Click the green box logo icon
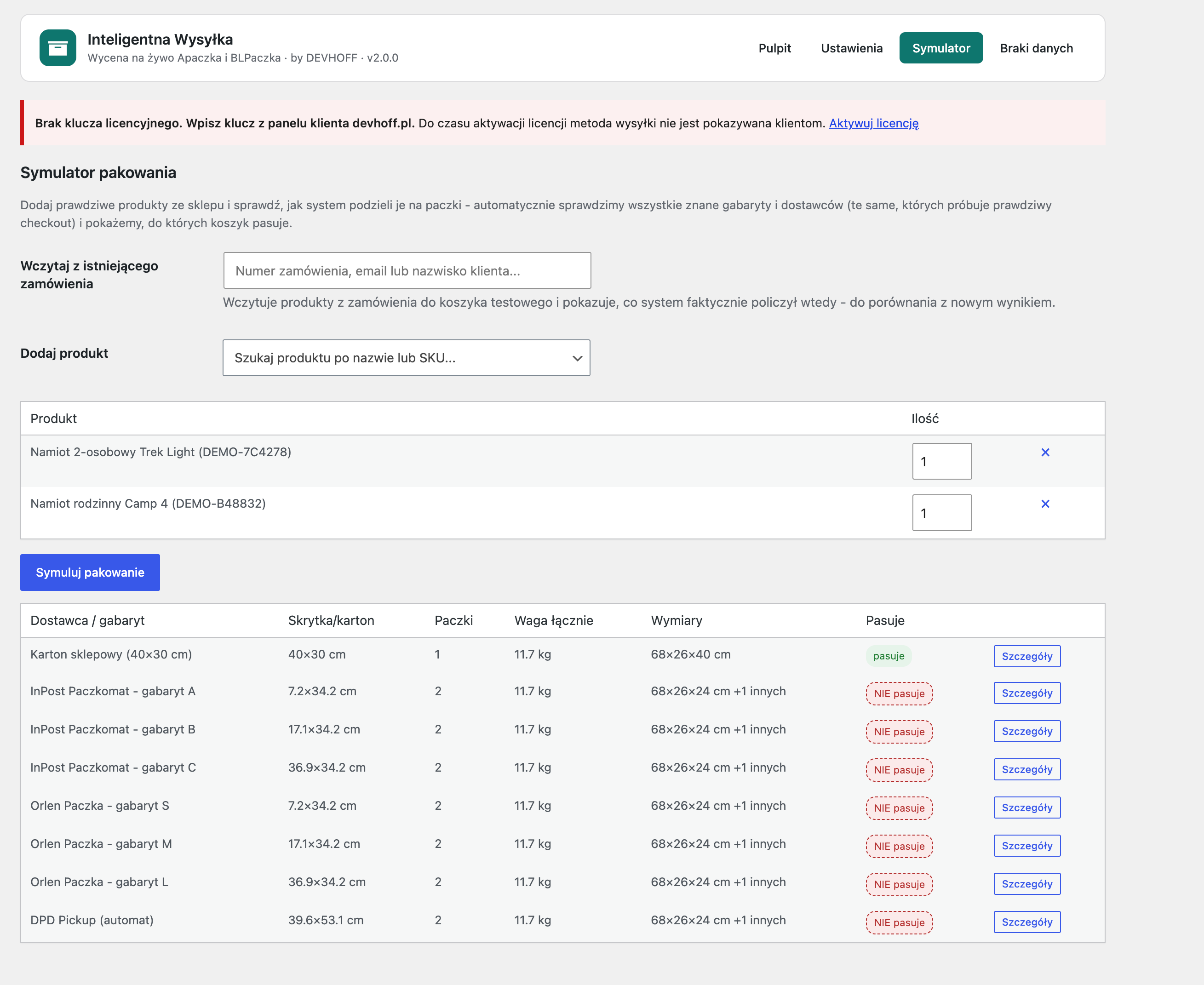The width and height of the screenshot is (1204, 985). (x=58, y=48)
